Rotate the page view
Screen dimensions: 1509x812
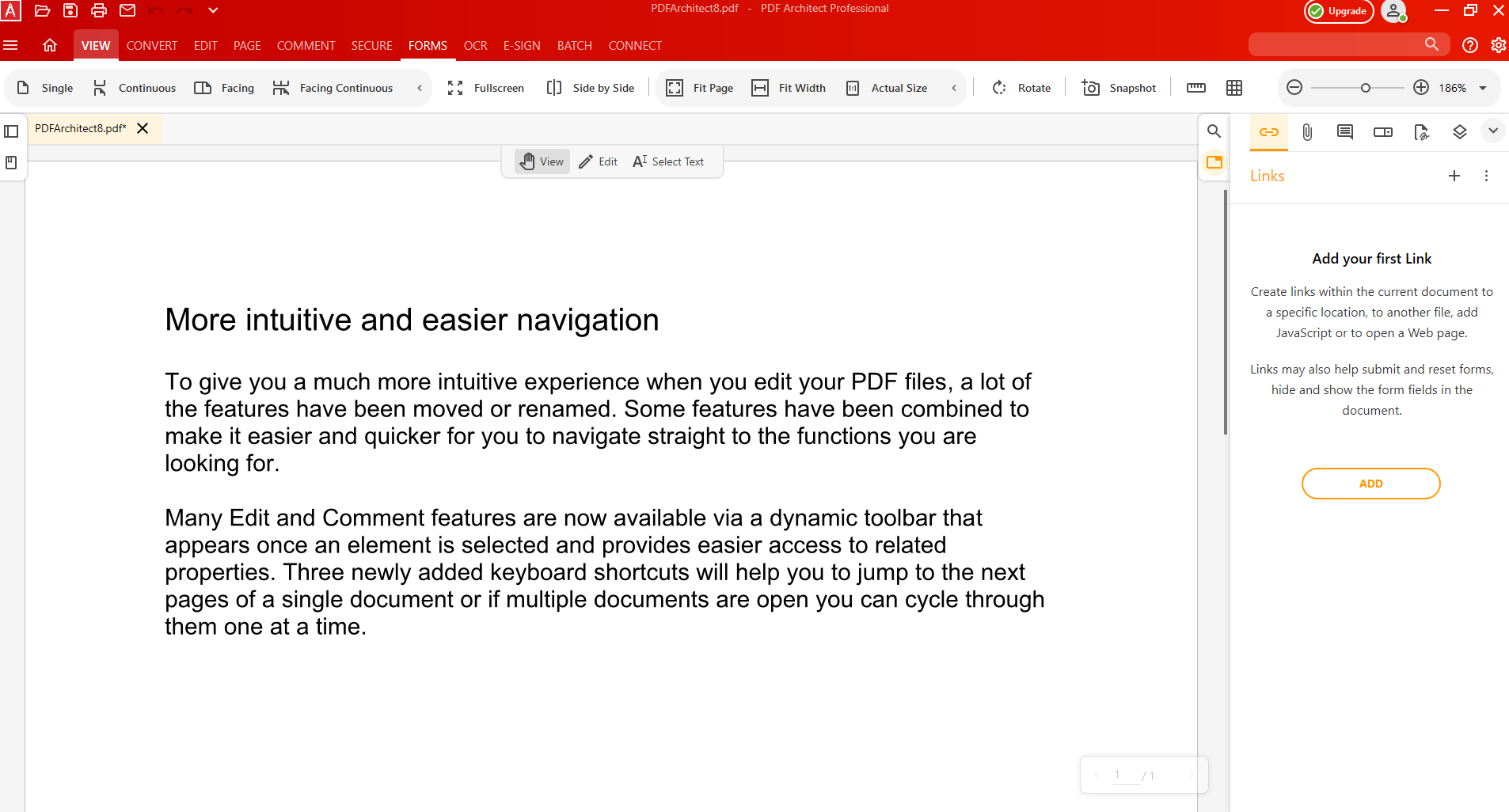coord(1021,88)
